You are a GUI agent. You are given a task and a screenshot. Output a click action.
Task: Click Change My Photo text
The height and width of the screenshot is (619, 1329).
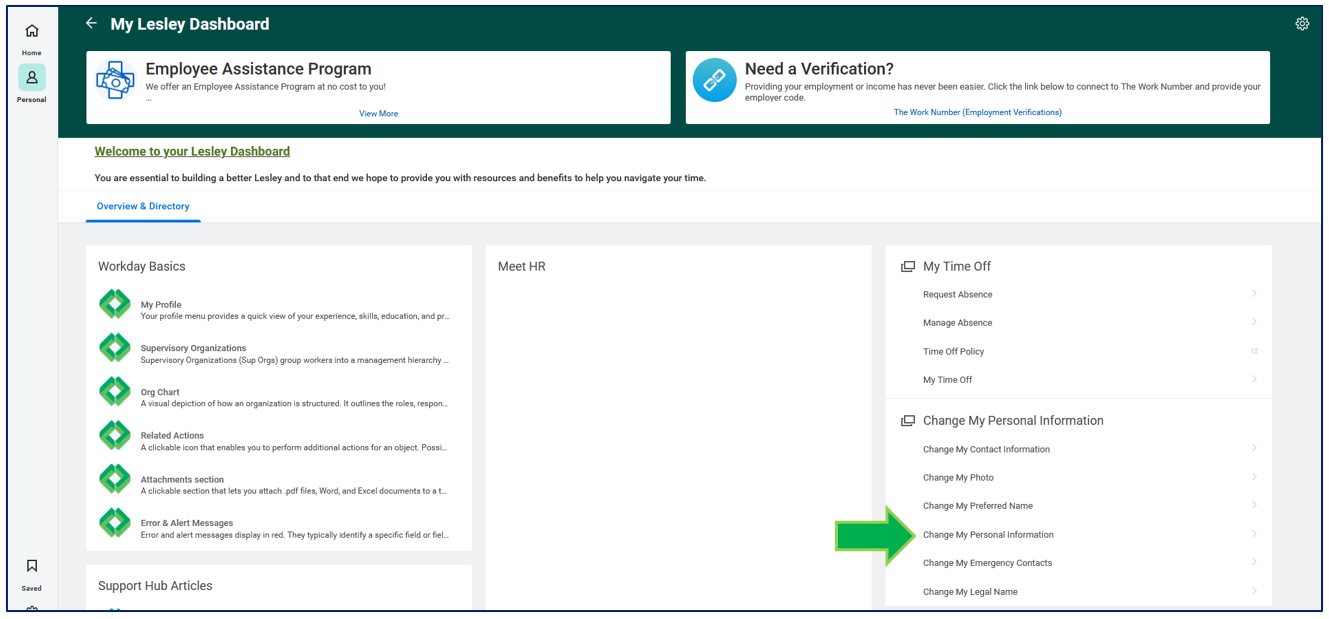(x=958, y=478)
